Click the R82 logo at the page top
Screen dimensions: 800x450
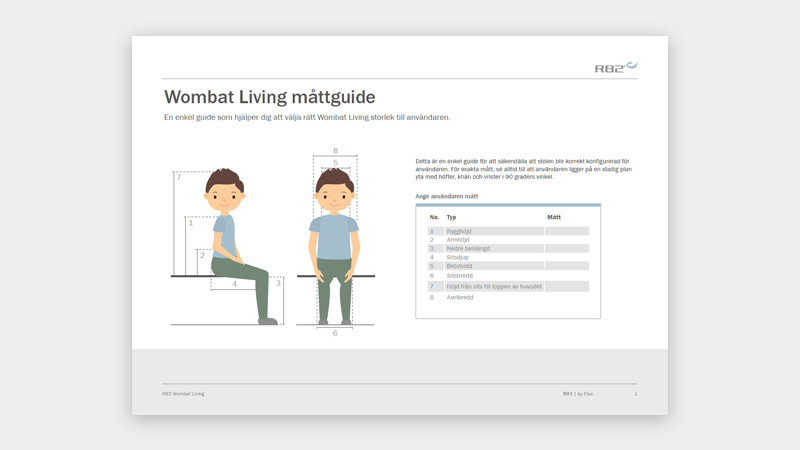pyautogui.click(x=616, y=67)
